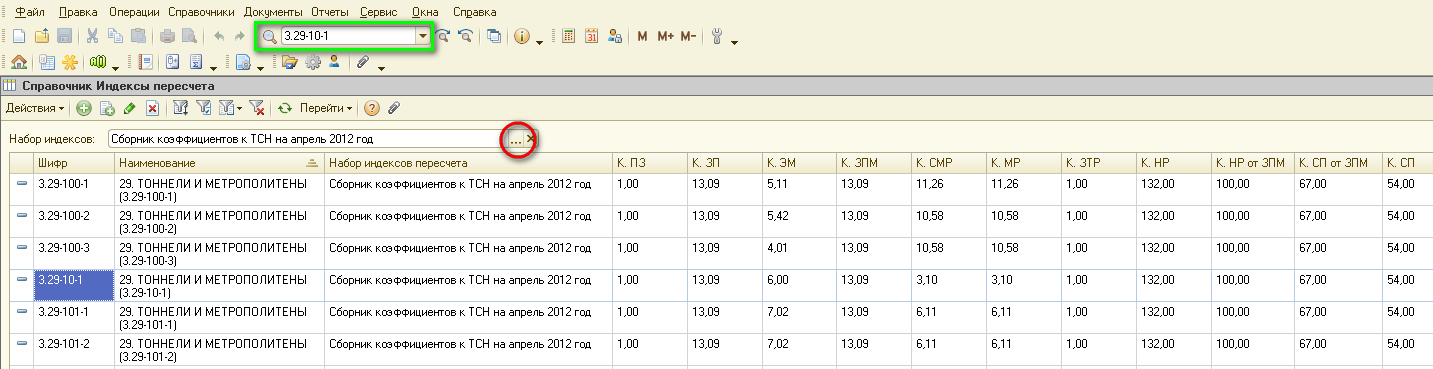1433x369 pixels.
Task: Click the Шифр column header
Action: tap(73, 162)
